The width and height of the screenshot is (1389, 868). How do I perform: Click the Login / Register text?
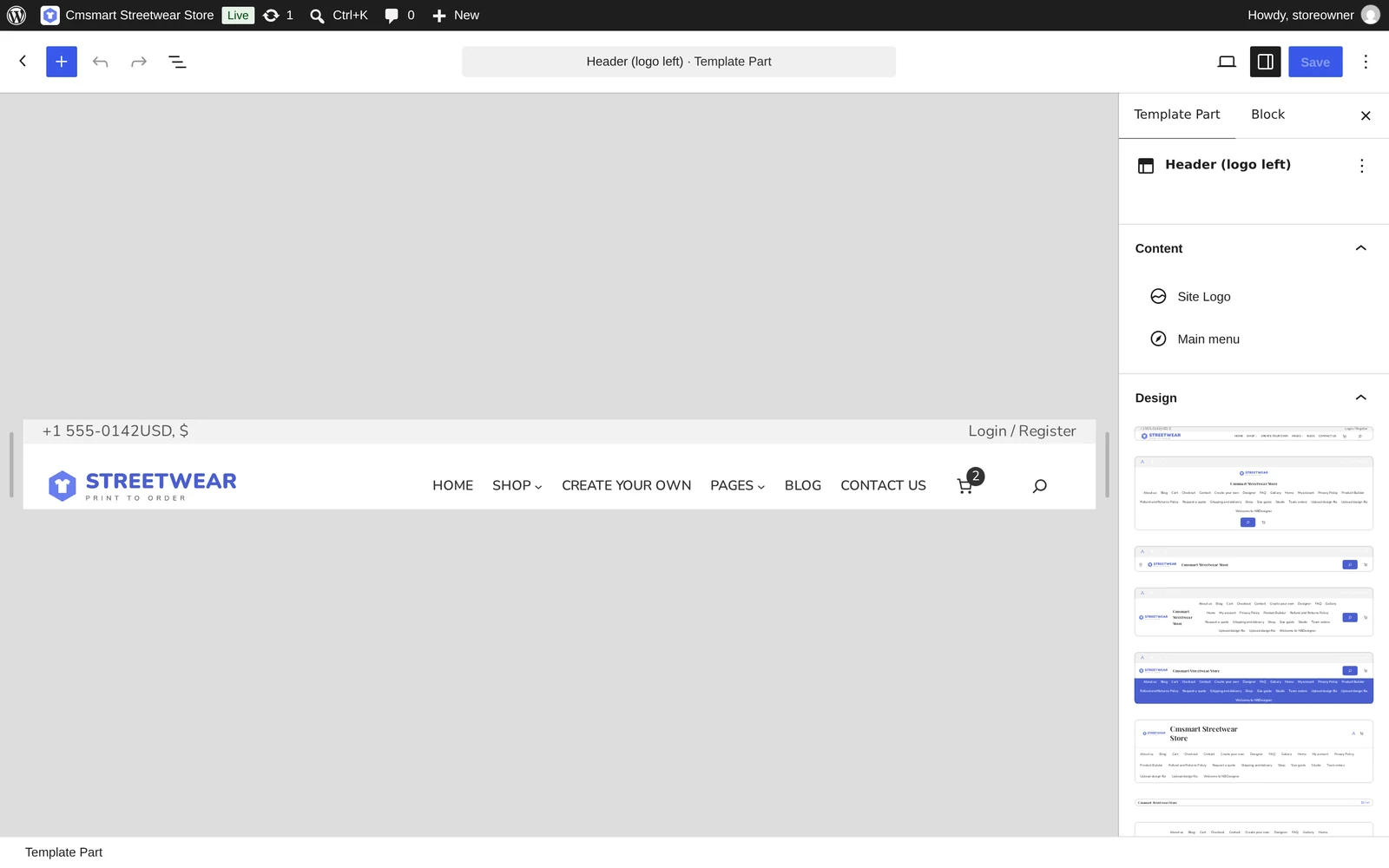pos(1022,431)
